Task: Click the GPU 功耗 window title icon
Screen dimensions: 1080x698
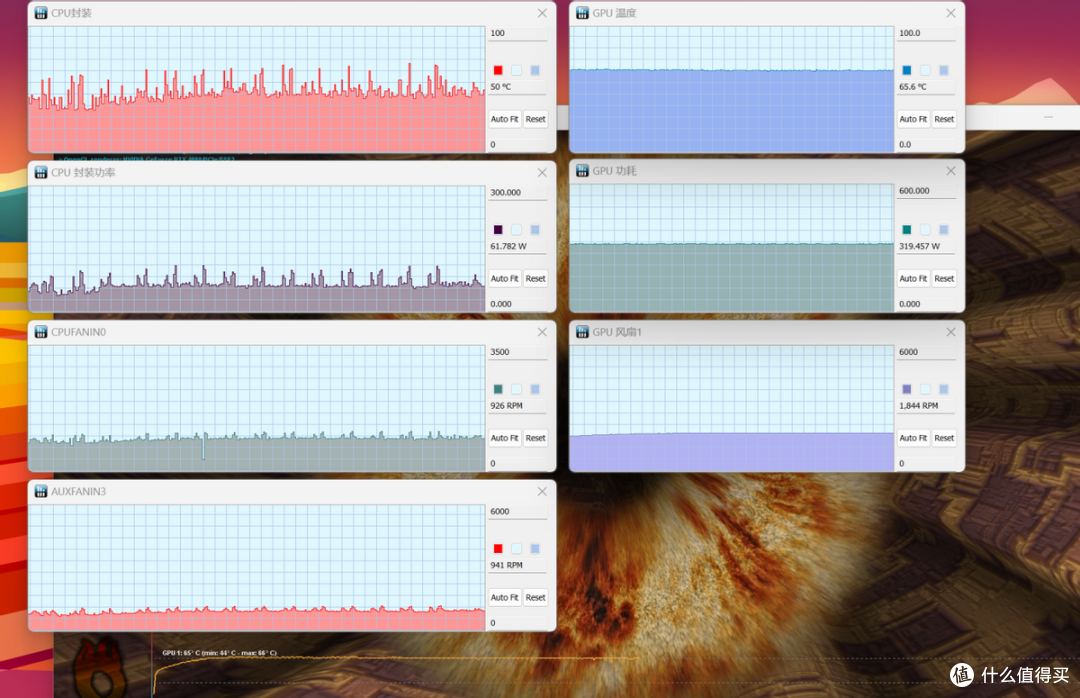Action: [x=582, y=171]
